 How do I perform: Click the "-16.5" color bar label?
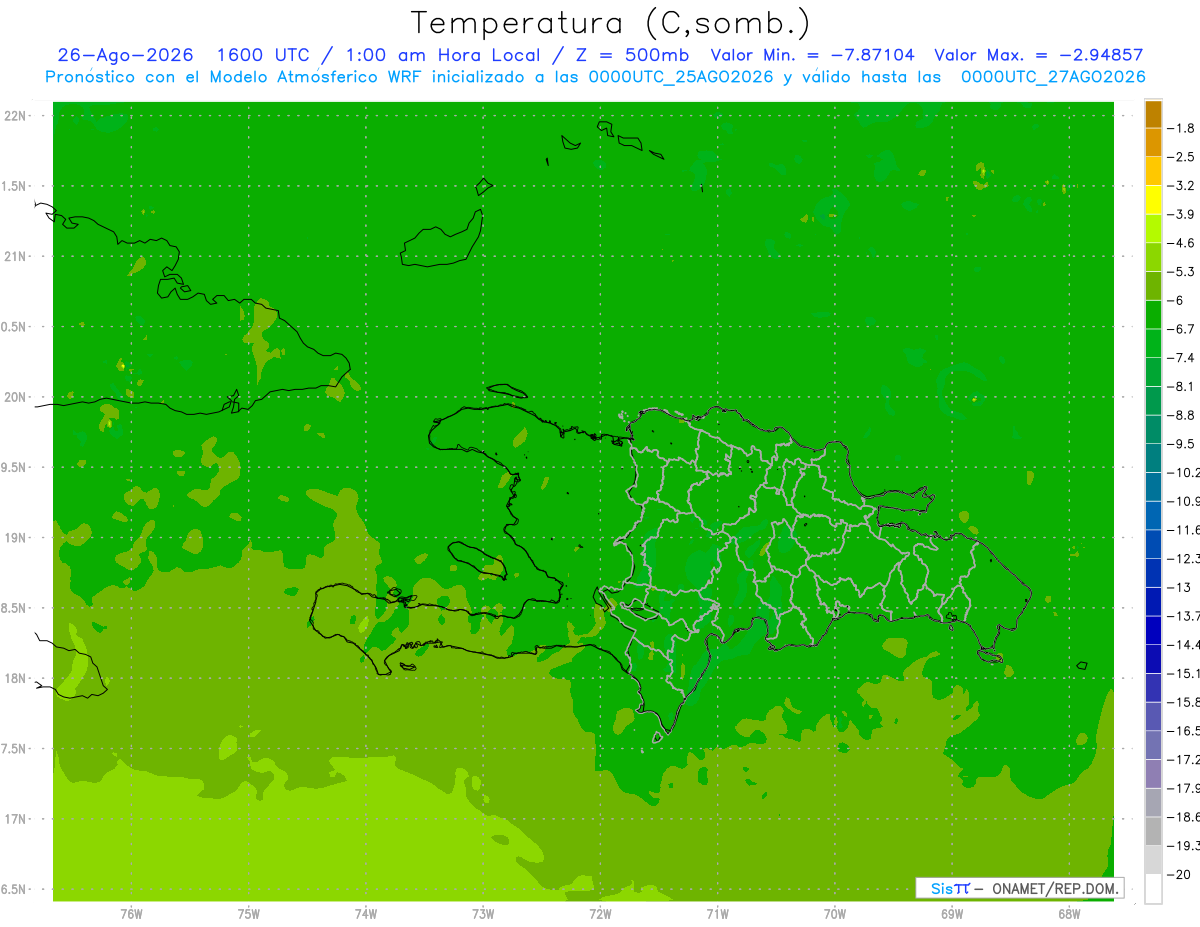(x=1185, y=731)
